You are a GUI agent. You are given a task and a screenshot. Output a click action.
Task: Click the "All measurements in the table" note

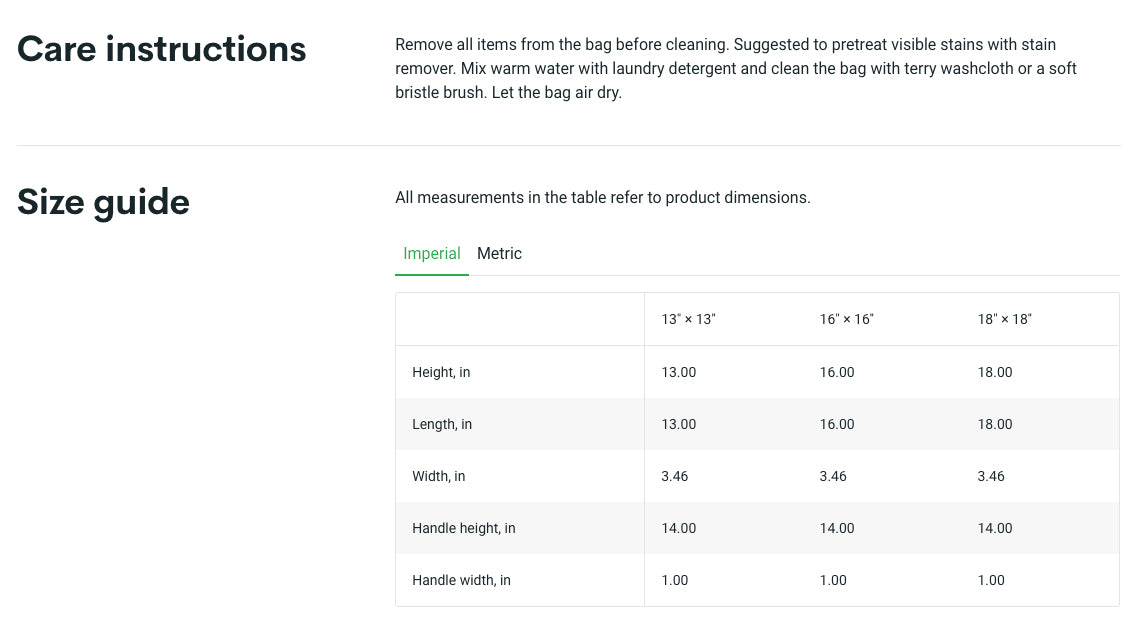click(602, 198)
